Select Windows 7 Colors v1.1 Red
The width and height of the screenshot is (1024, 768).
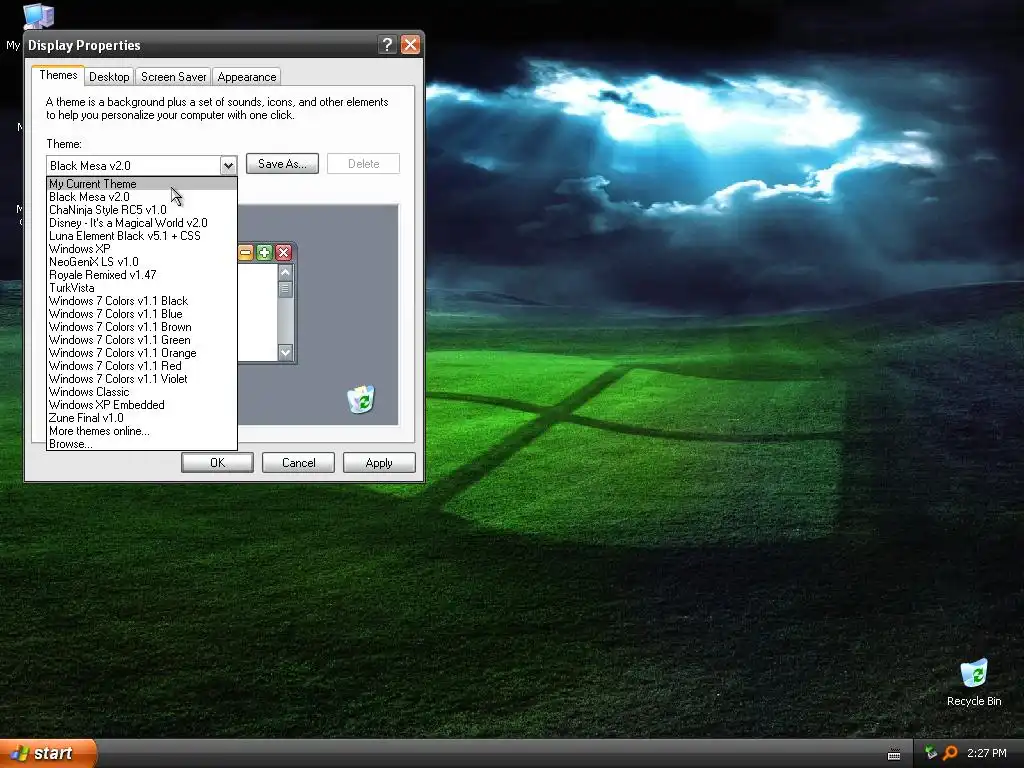click(x=142, y=366)
